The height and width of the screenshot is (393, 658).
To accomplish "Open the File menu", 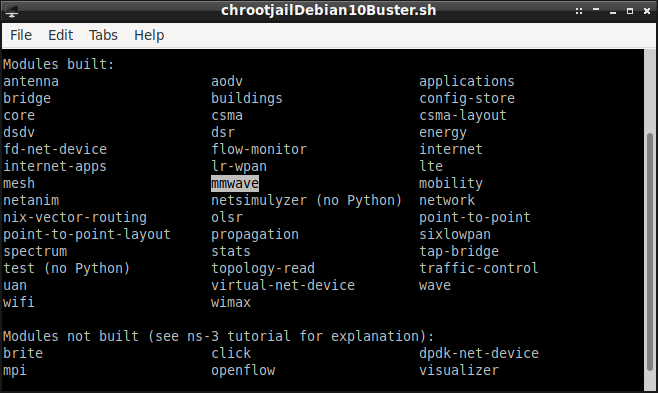I will [21, 35].
